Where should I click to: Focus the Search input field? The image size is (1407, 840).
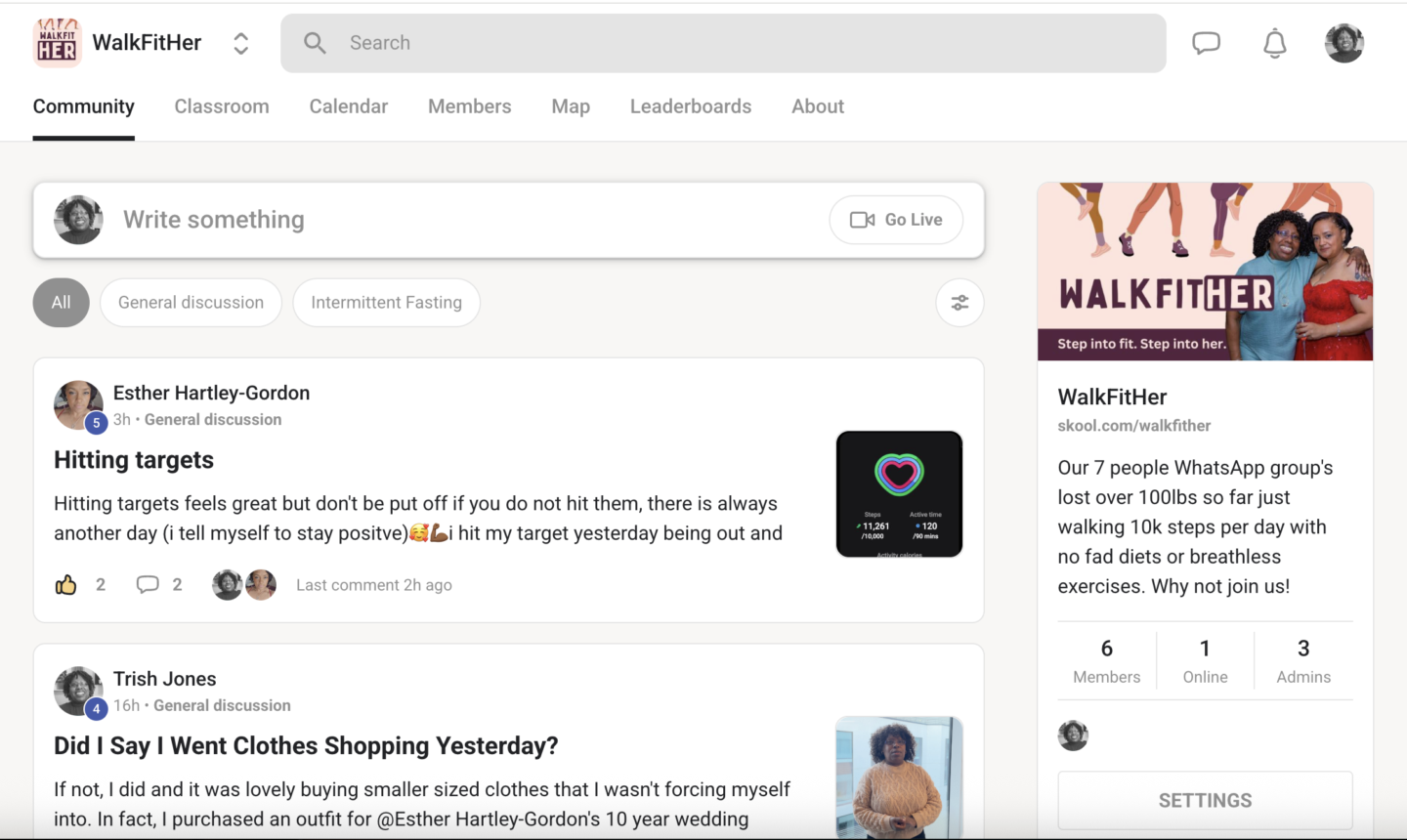pyautogui.click(x=723, y=43)
